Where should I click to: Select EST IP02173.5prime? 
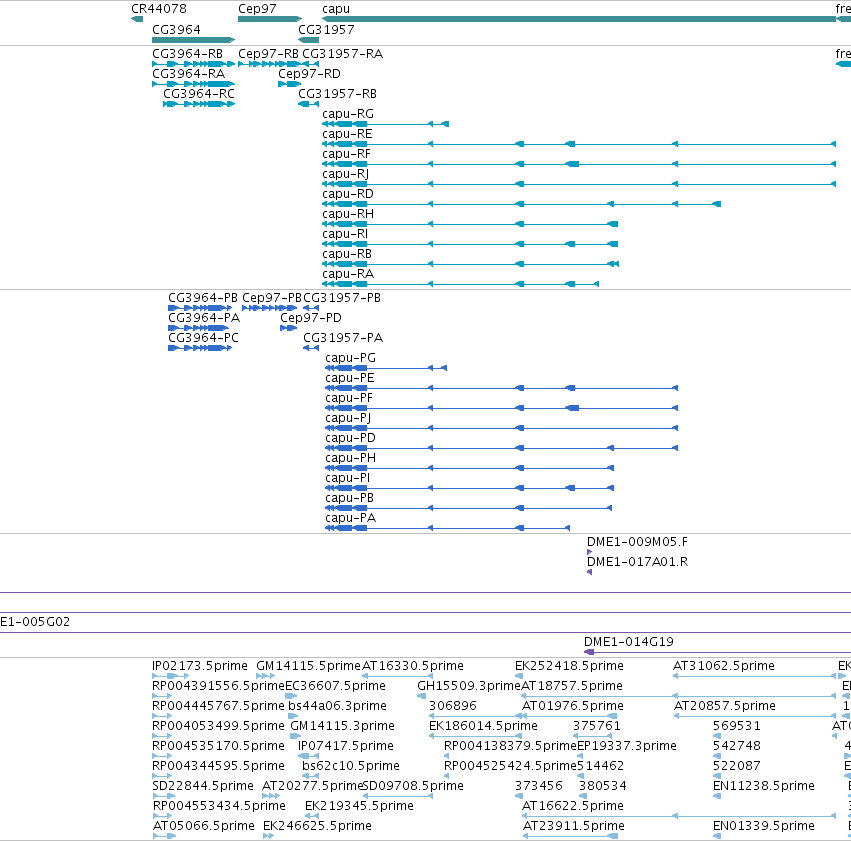pos(170,676)
